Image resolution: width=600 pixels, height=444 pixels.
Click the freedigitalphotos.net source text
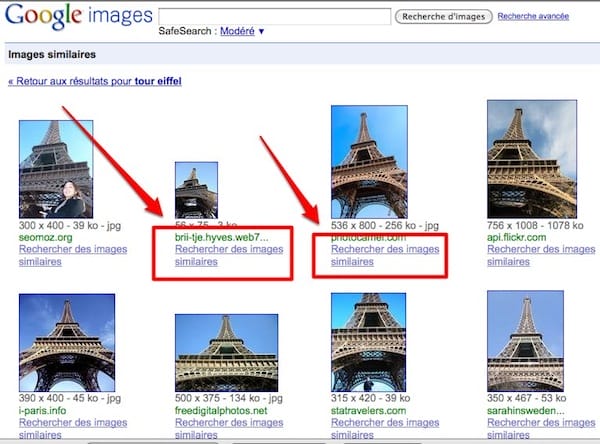click(x=221, y=411)
